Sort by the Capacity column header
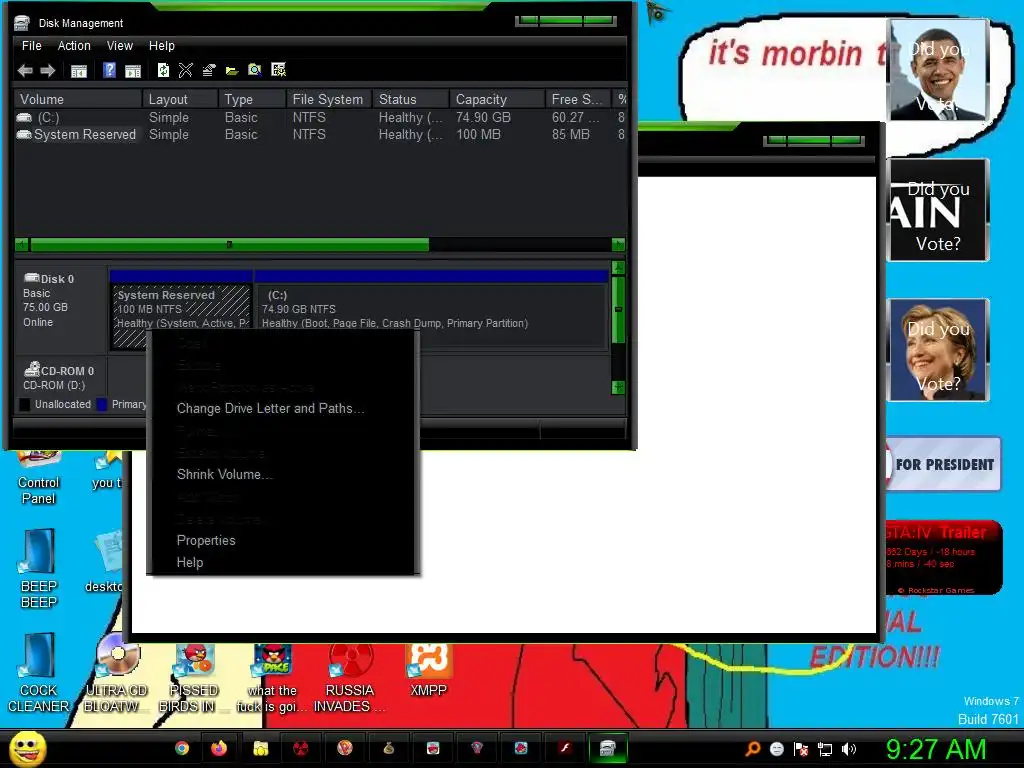The height and width of the screenshot is (768, 1024). [x=496, y=99]
